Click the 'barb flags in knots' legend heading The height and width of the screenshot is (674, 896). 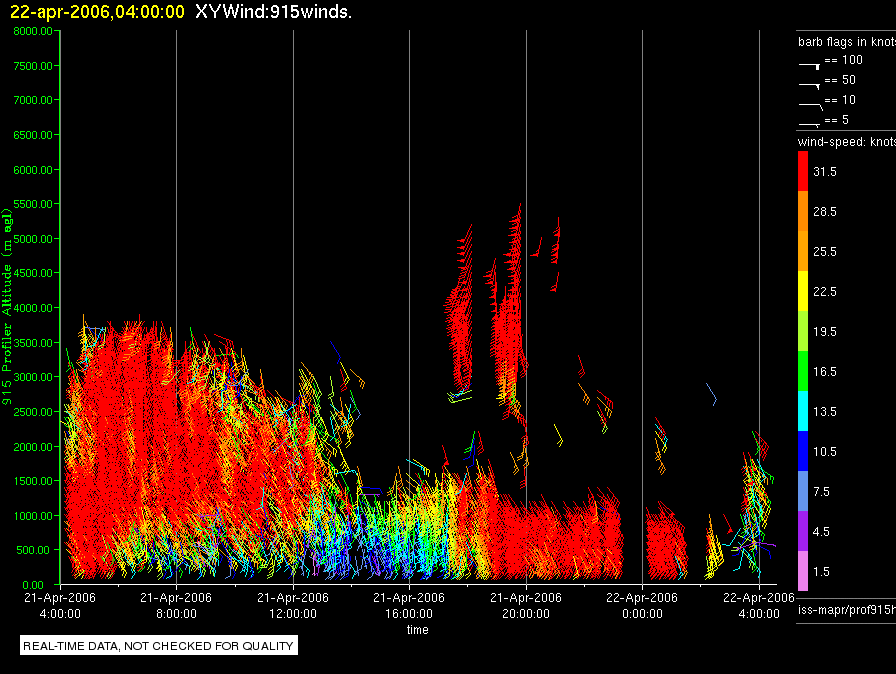point(847,42)
